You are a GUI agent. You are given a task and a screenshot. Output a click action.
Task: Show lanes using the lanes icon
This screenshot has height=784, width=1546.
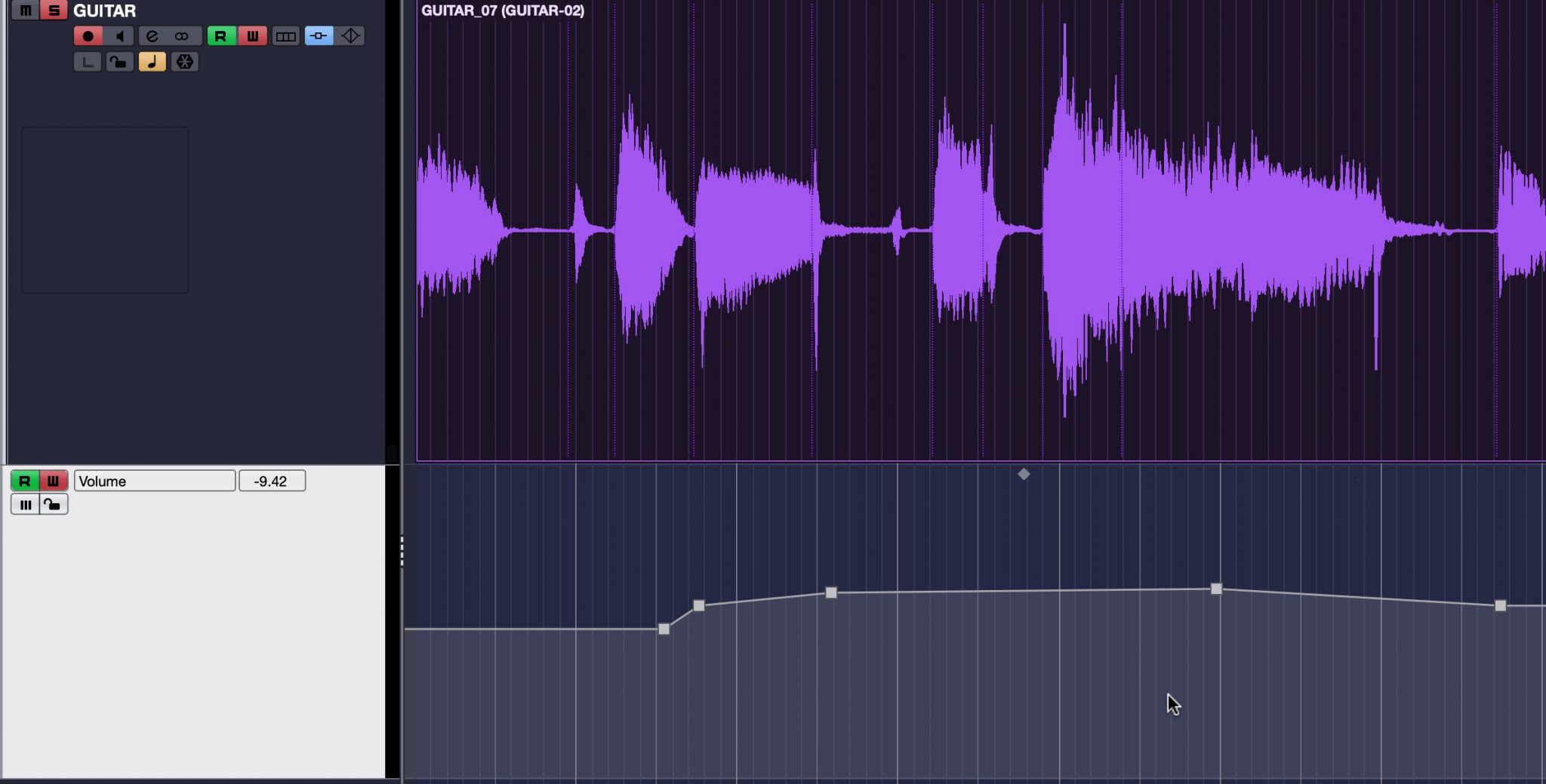286,35
